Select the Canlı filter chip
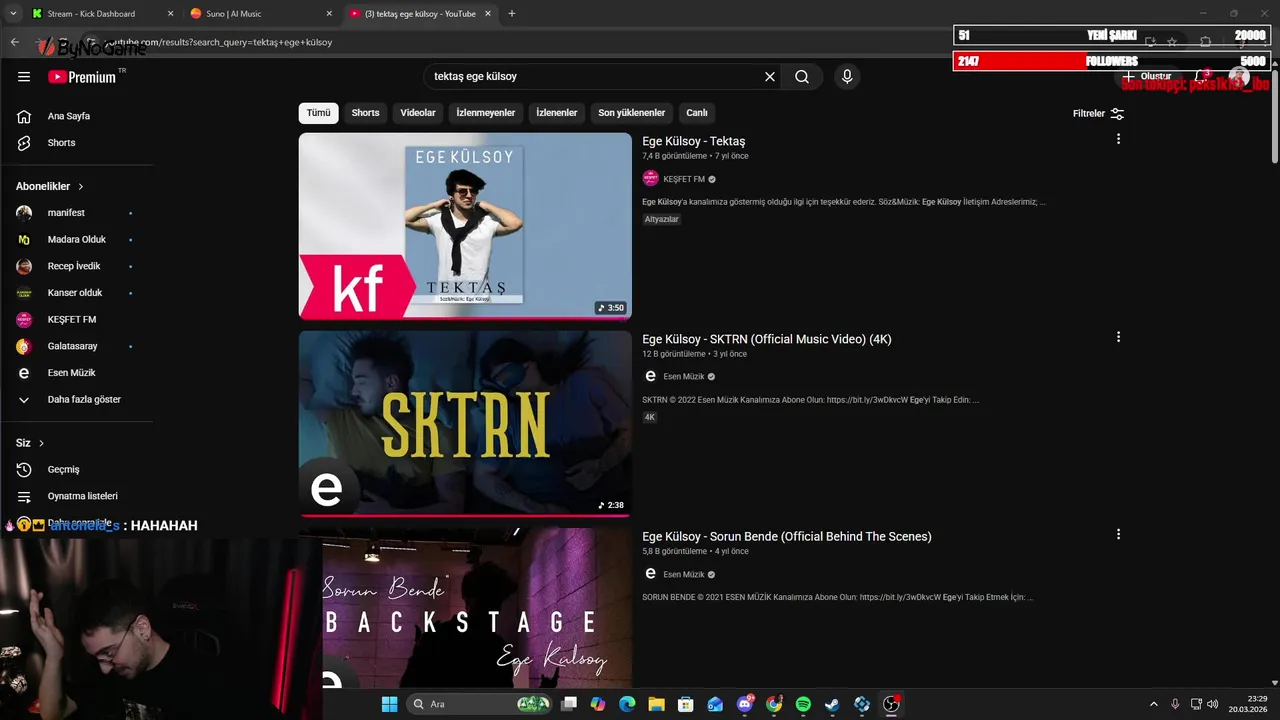This screenshot has height=720, width=1280. point(697,113)
